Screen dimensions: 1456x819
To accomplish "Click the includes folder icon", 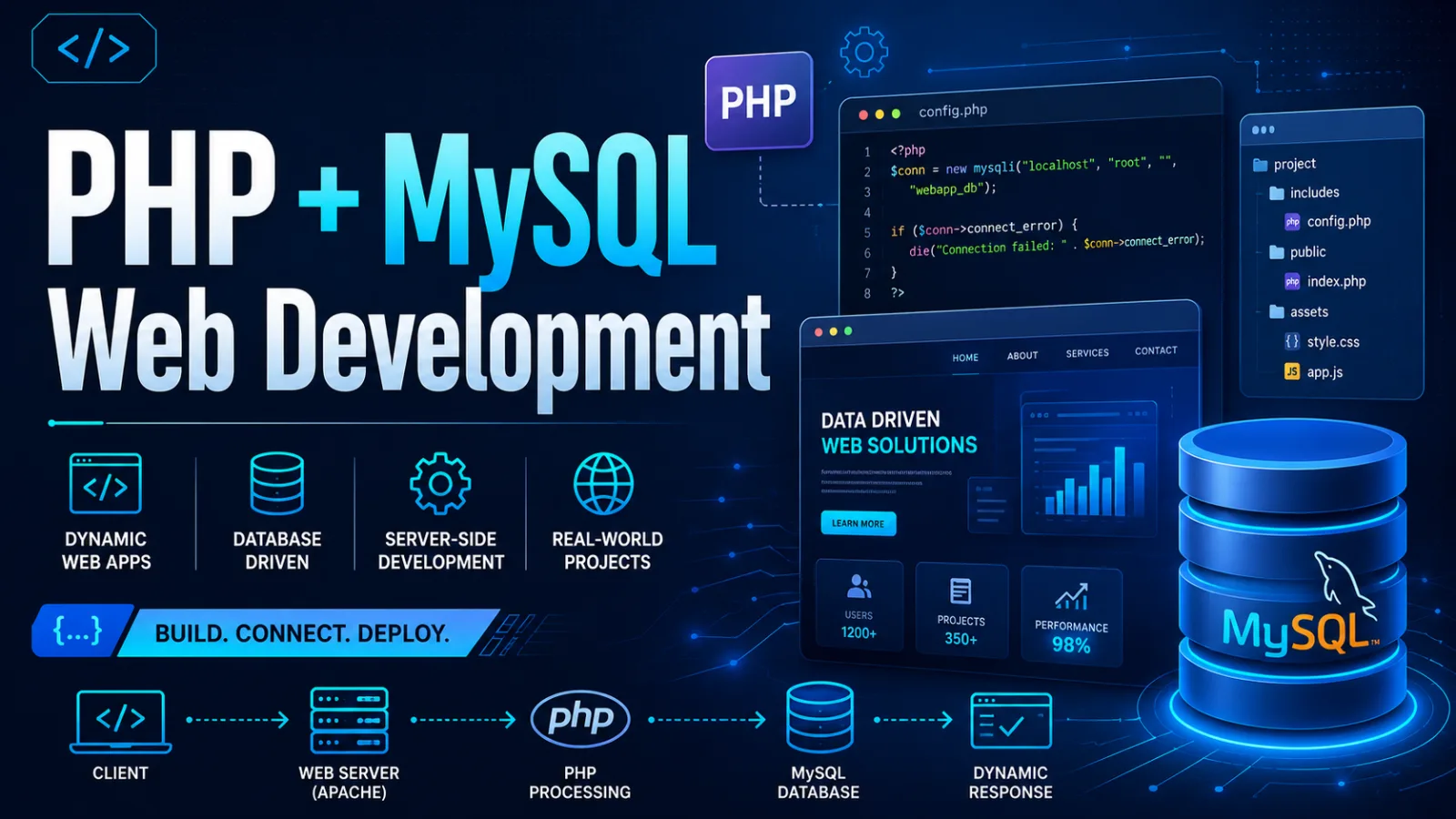I will 1277,193.
